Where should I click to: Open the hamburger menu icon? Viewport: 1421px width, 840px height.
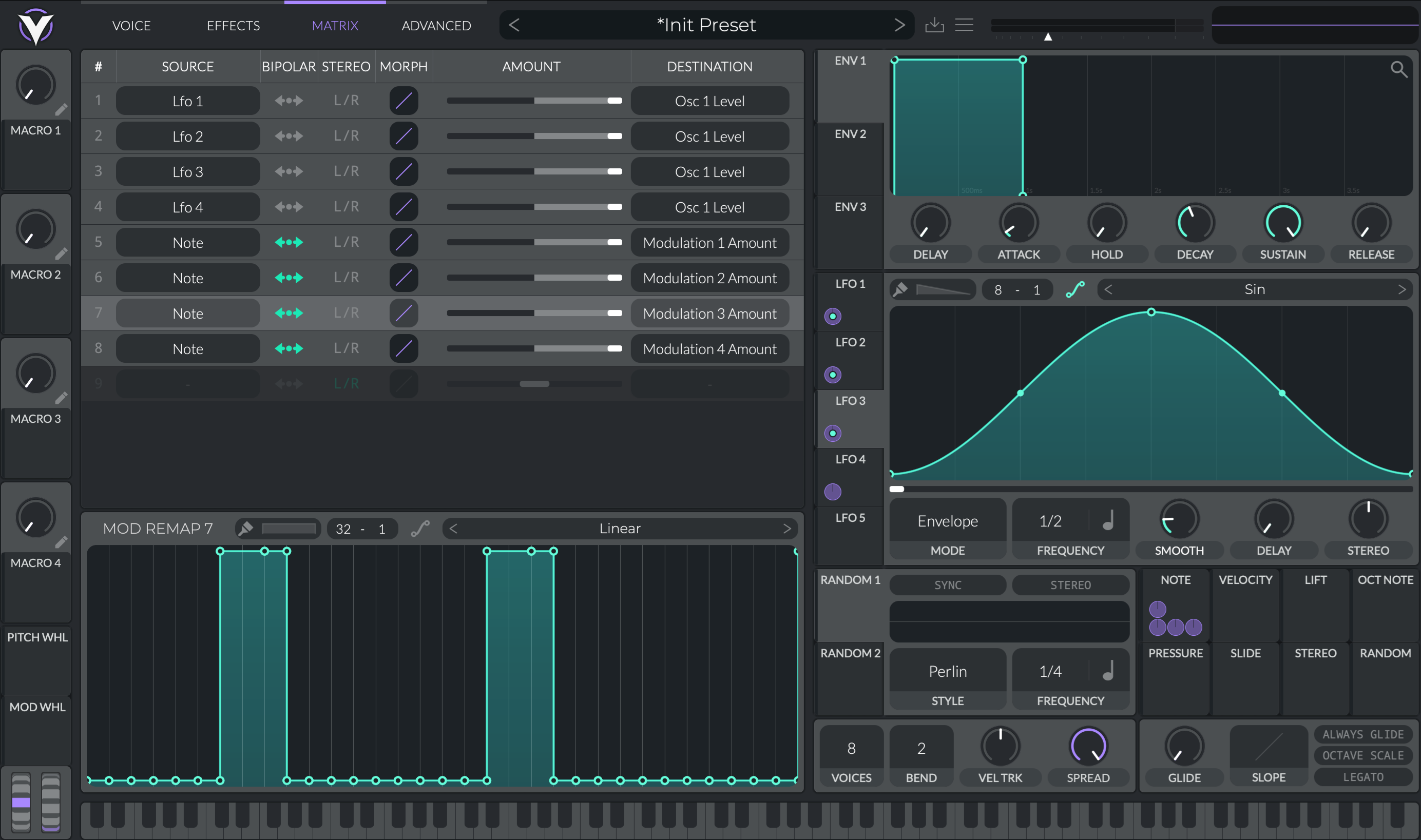click(964, 25)
